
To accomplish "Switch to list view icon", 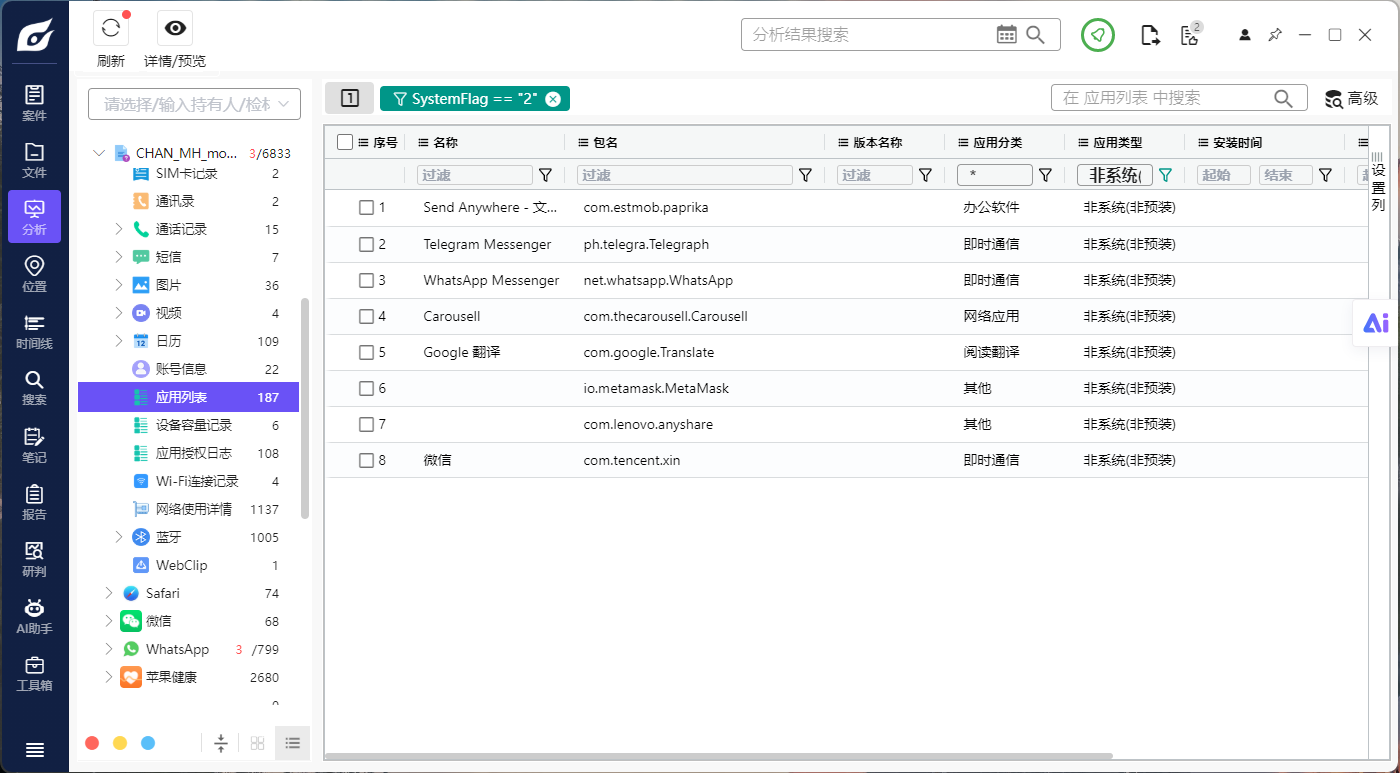I will [293, 743].
